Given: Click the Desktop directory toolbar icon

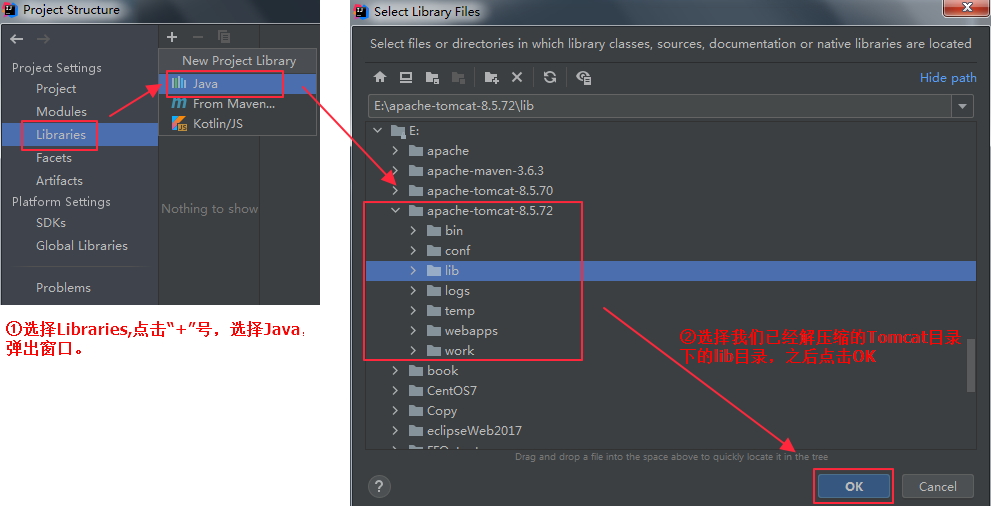Looking at the screenshot, I should click(x=406, y=77).
